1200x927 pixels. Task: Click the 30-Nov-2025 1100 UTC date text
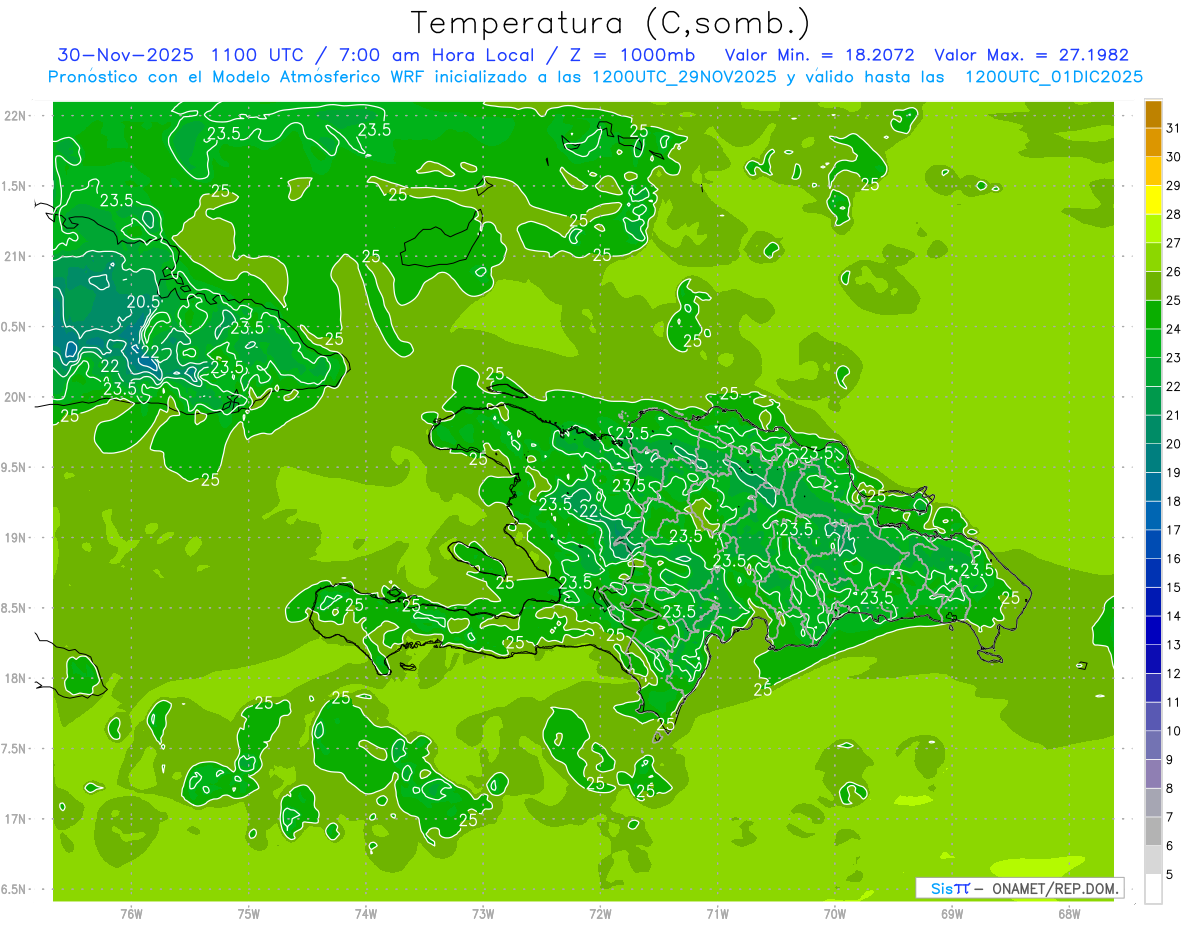(173, 55)
